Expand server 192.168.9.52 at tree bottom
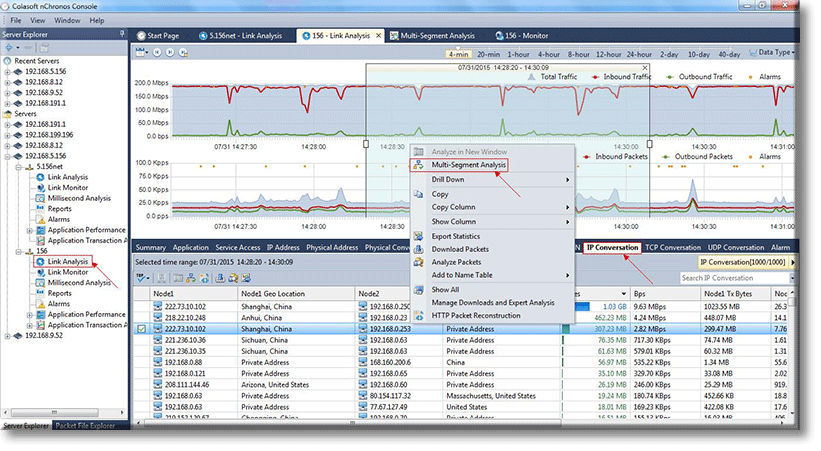The height and width of the screenshot is (451, 821). point(7,336)
